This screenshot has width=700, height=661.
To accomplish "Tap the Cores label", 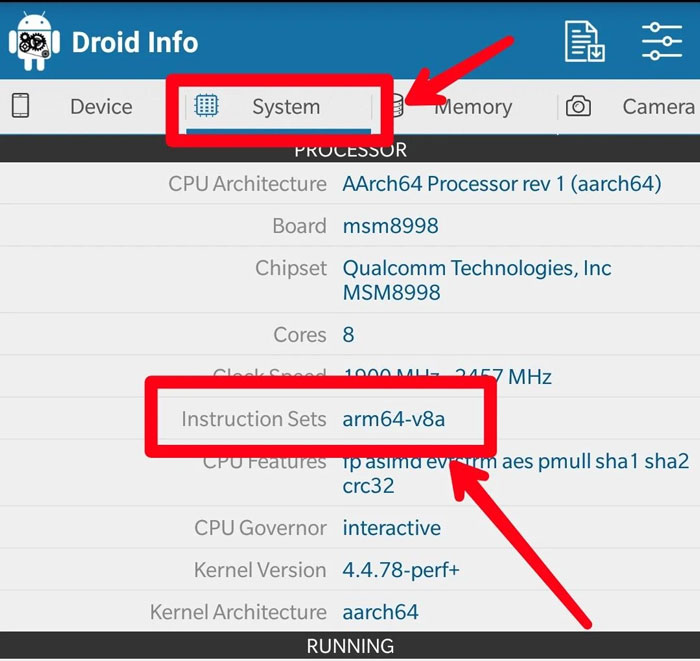I will pos(300,335).
